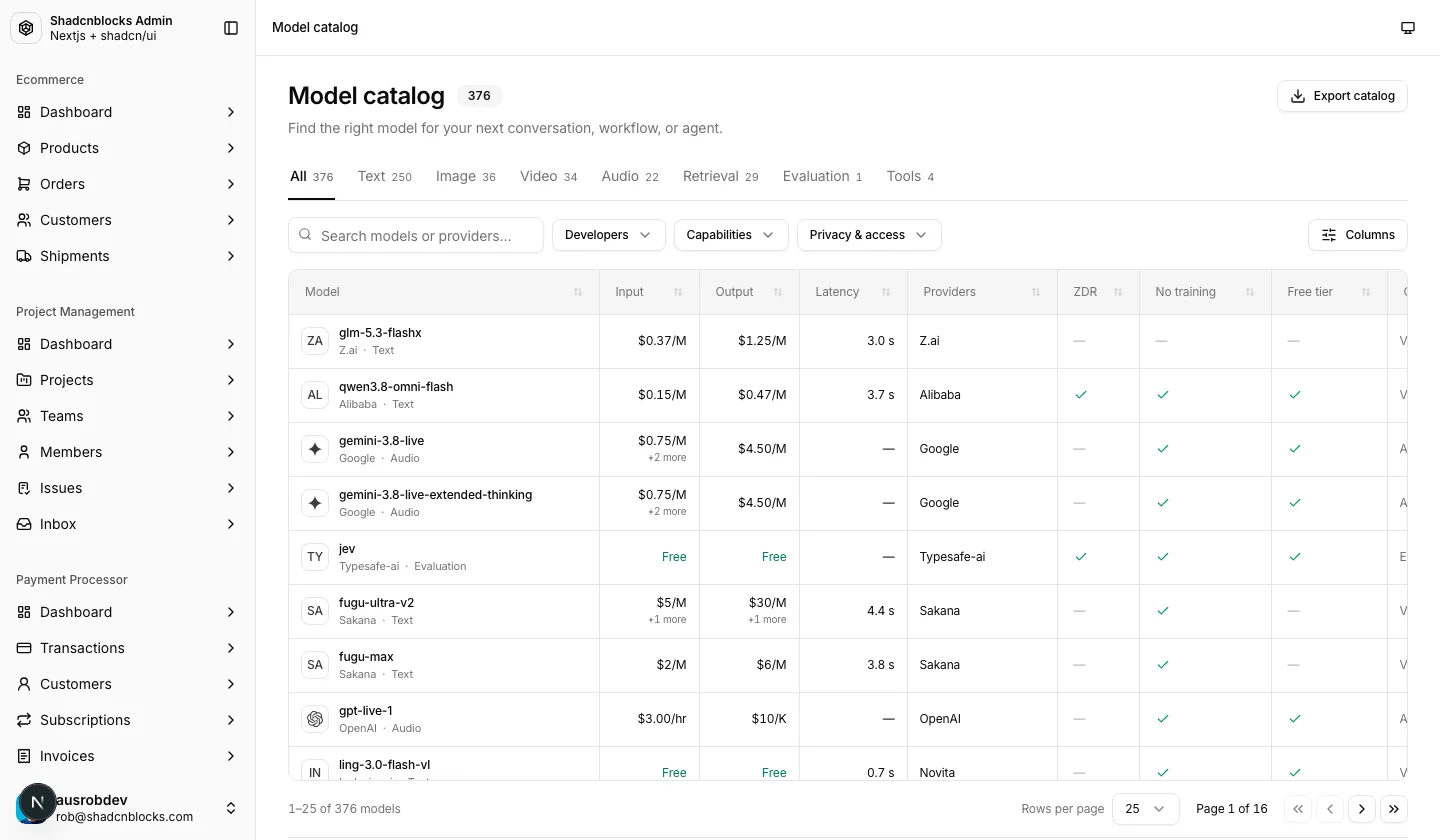This screenshot has height=840, width=1440.
Task: Open the Capabilities filter dropdown
Action: coord(731,235)
